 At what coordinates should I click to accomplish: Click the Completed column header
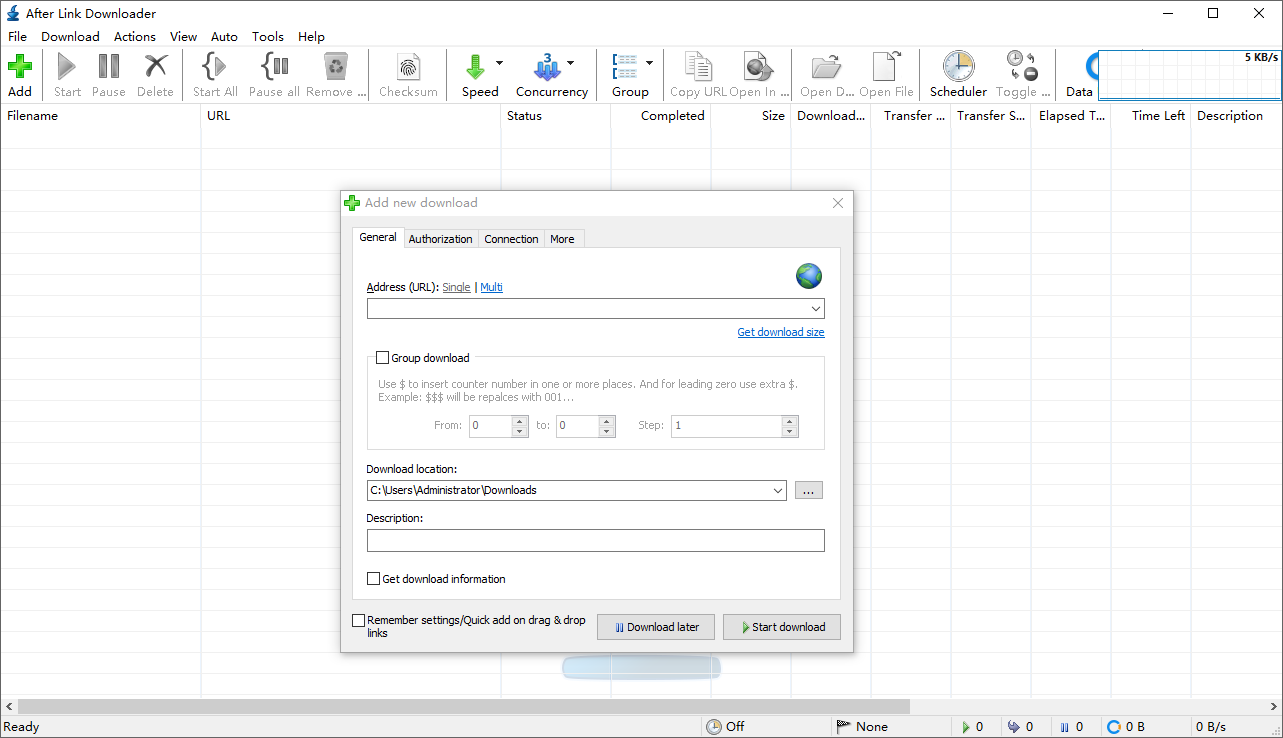(660, 116)
